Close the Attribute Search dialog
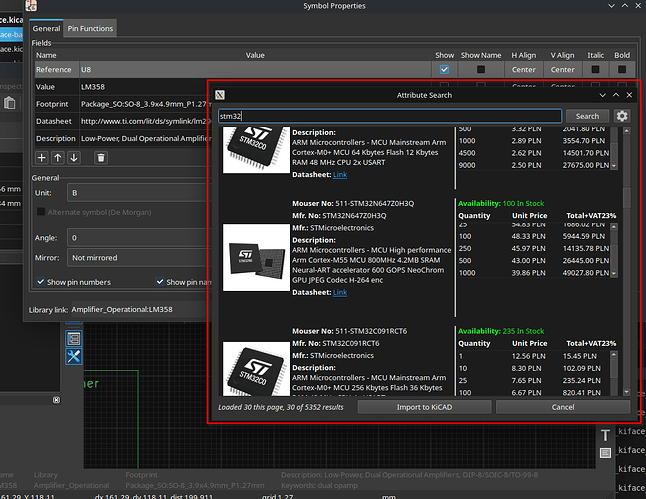 click(x=629, y=95)
